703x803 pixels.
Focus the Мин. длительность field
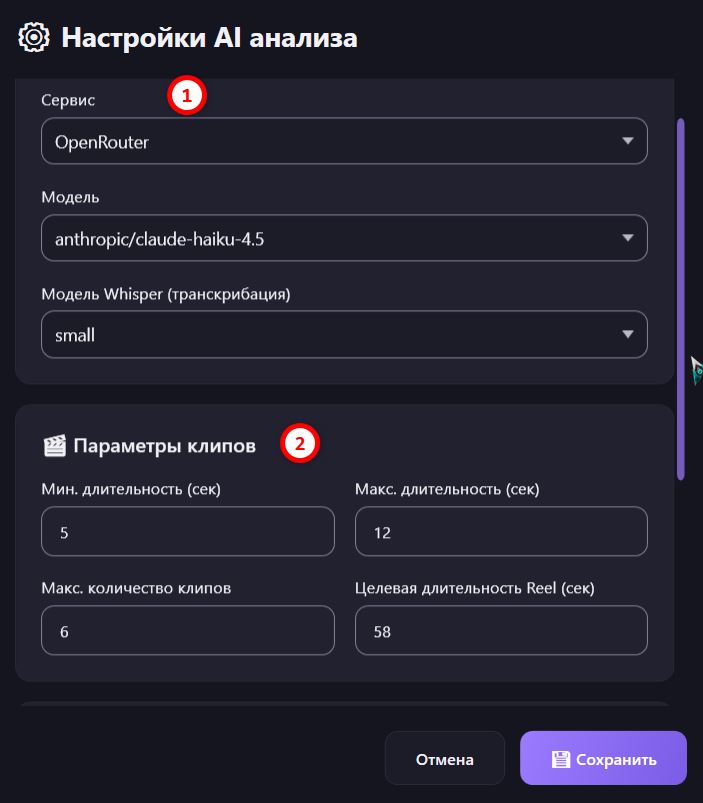point(188,531)
